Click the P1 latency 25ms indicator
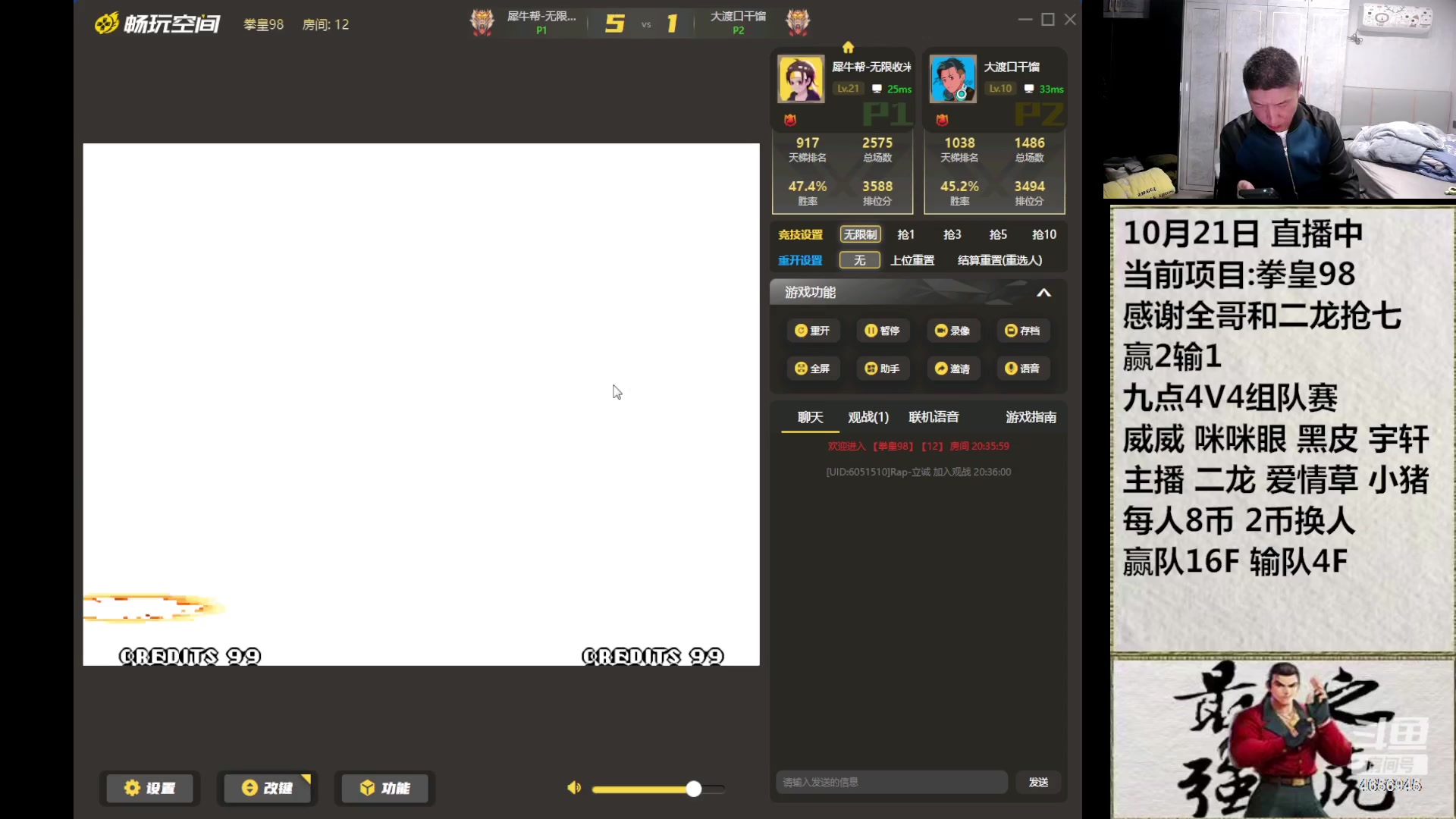Screen dimensions: 1456x819 point(892,89)
